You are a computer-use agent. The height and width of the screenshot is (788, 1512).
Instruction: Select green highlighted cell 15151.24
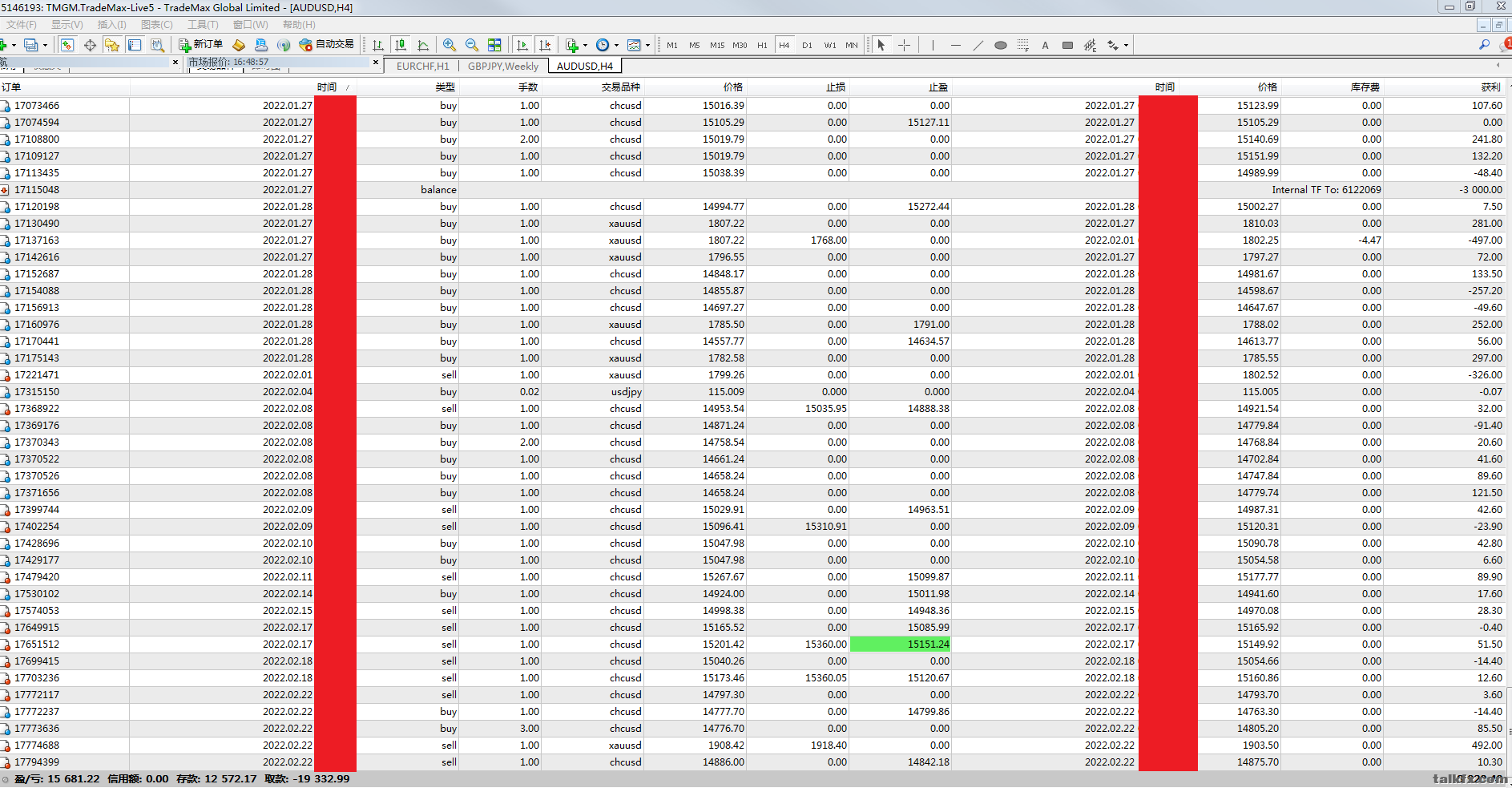coord(900,644)
